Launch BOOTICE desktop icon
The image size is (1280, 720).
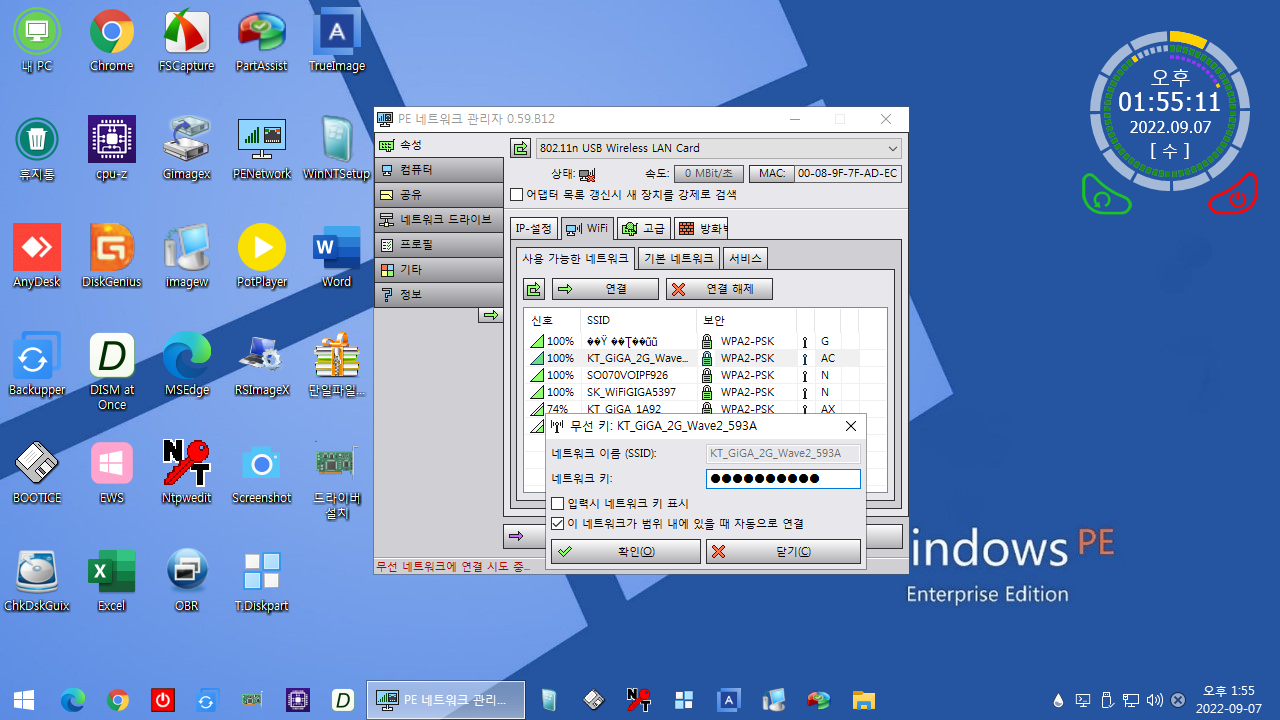pos(37,473)
